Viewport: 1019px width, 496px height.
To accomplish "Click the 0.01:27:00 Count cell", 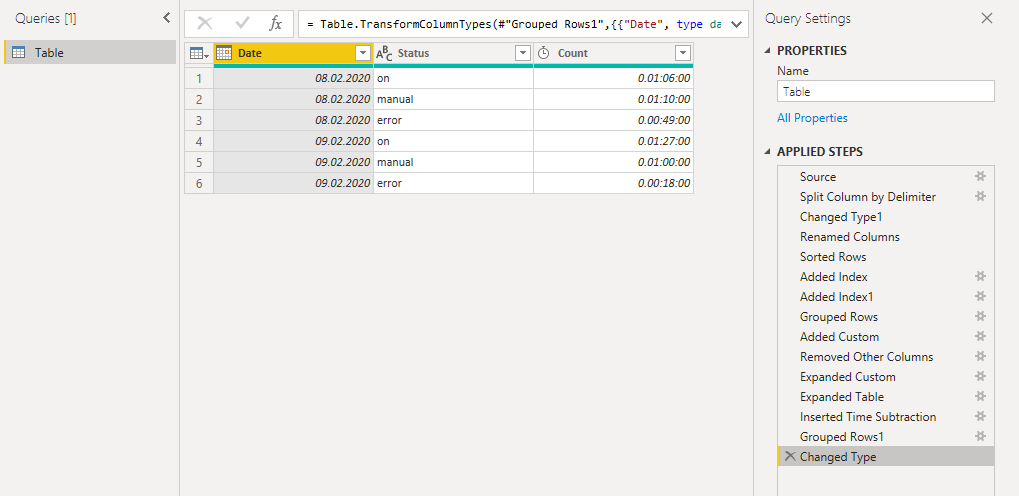I will tap(613, 141).
